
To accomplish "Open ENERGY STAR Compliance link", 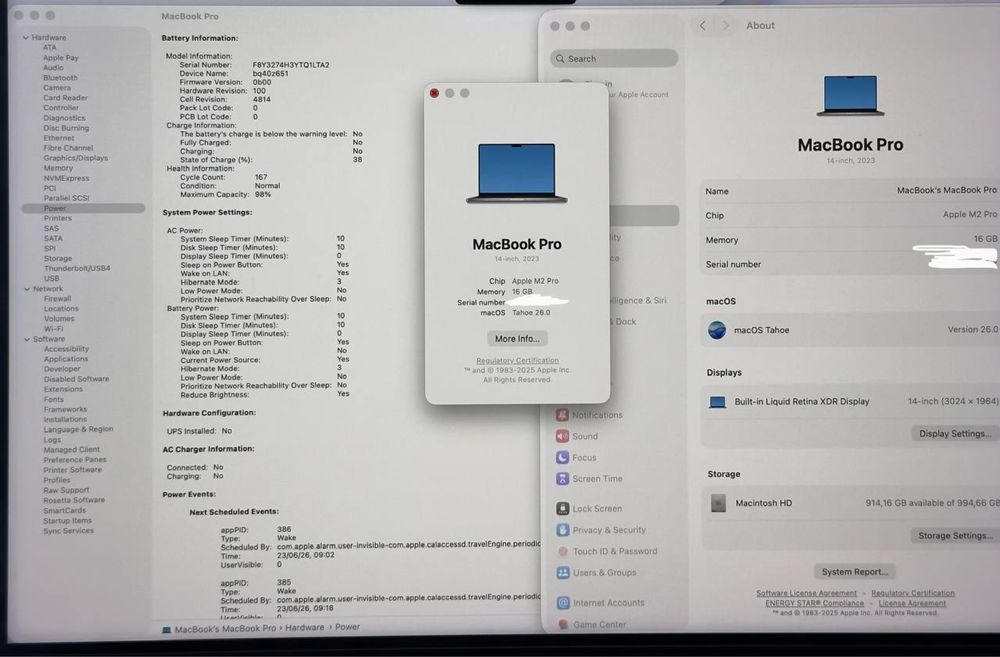I will tap(814, 603).
